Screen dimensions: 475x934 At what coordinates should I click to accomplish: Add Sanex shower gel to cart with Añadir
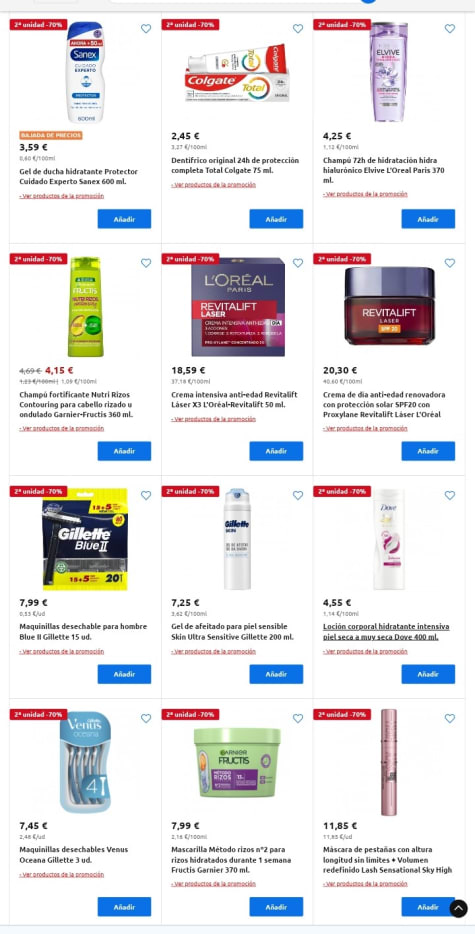coord(125,219)
